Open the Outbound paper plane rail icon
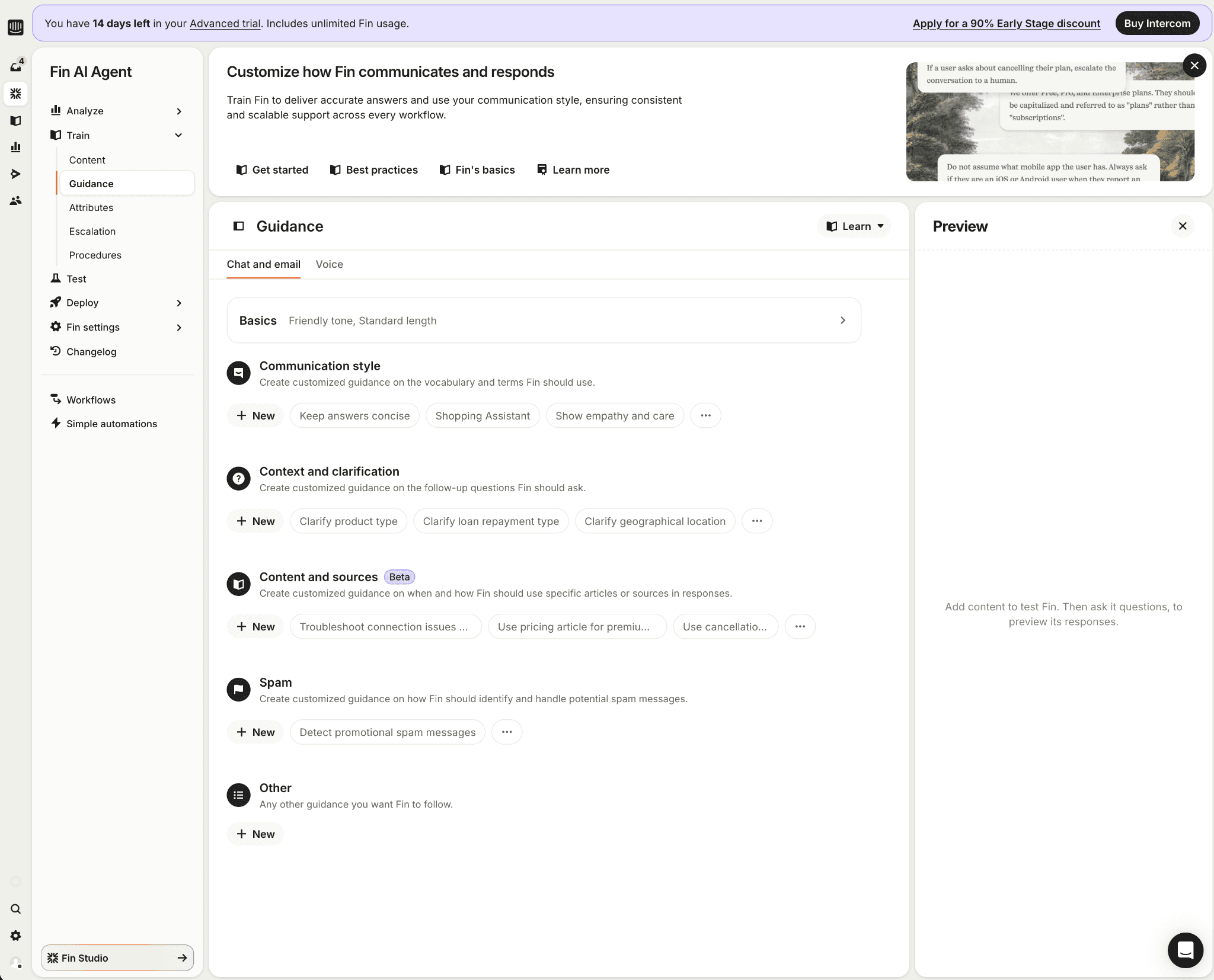Viewport: 1214px width, 980px height. (x=15, y=174)
